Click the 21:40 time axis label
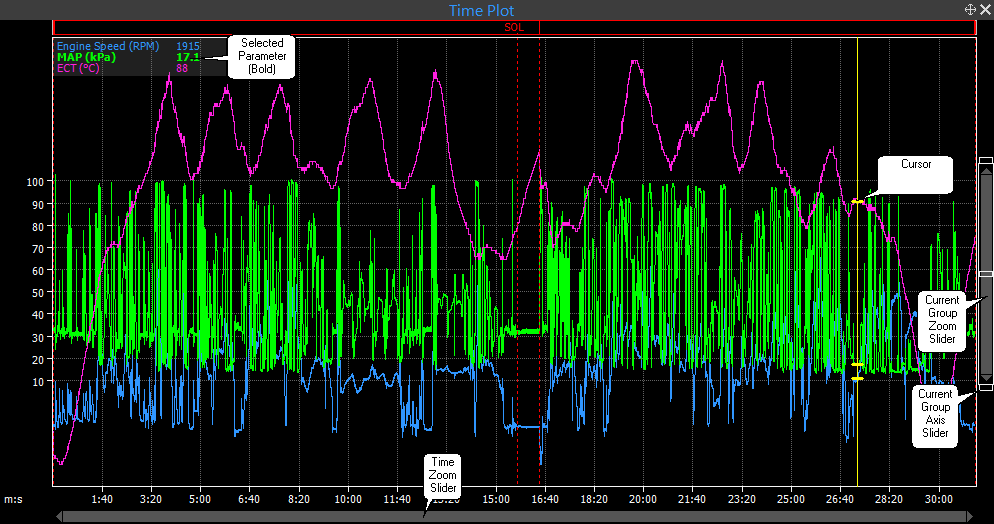994x524 pixels. point(692,499)
